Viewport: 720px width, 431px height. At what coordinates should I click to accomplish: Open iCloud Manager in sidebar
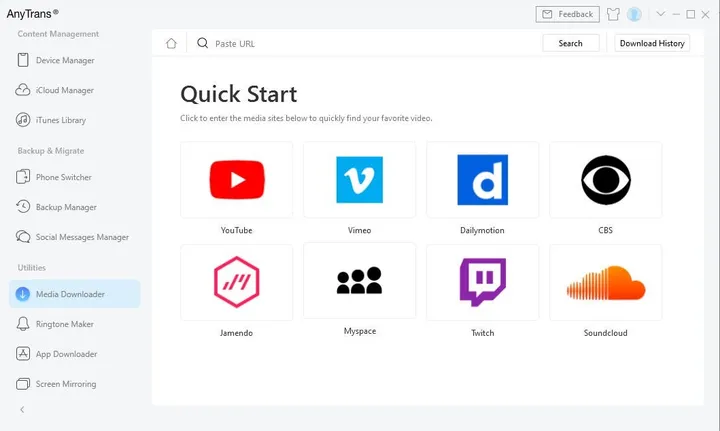(x=74, y=90)
